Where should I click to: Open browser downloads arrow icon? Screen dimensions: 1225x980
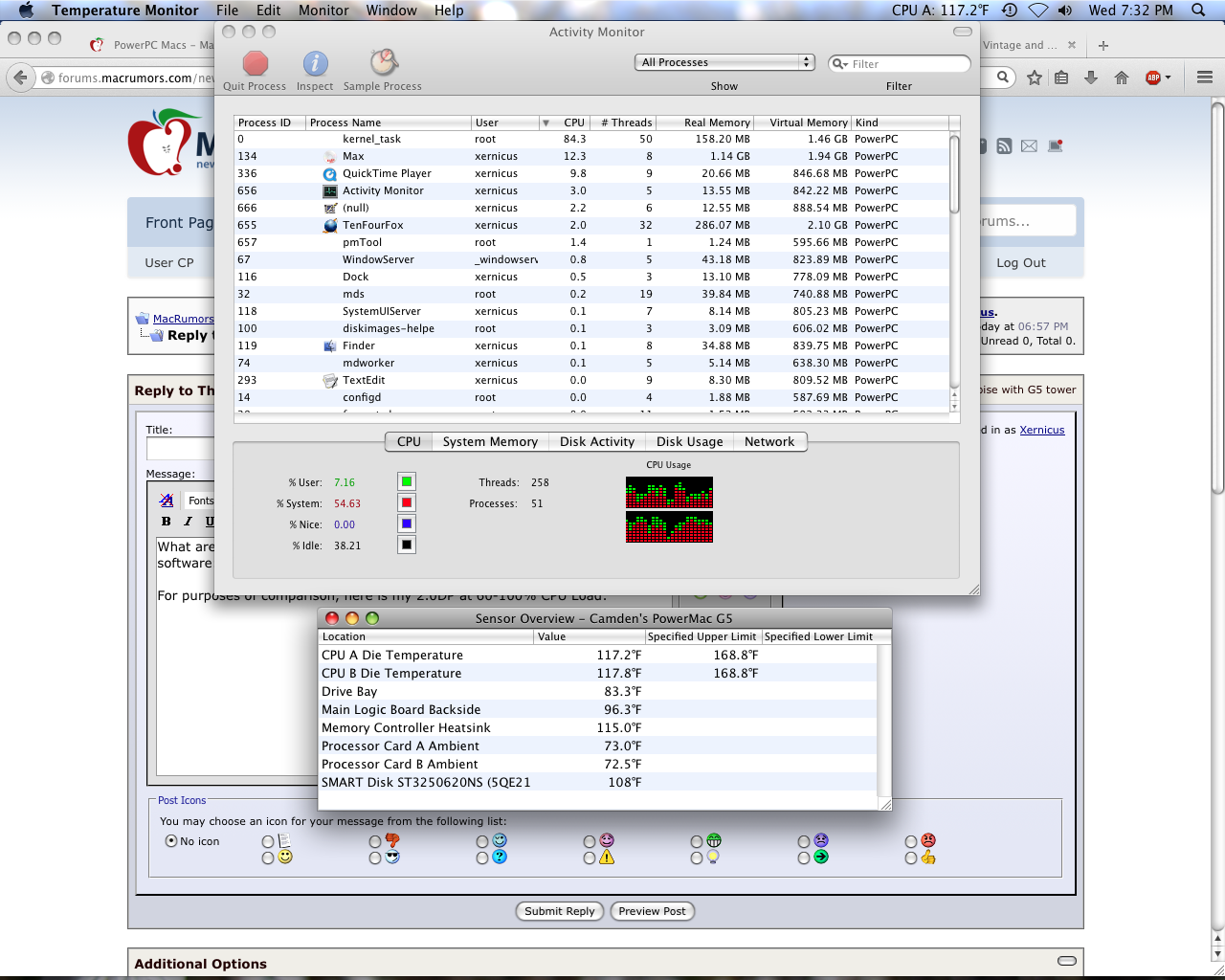(x=1091, y=78)
